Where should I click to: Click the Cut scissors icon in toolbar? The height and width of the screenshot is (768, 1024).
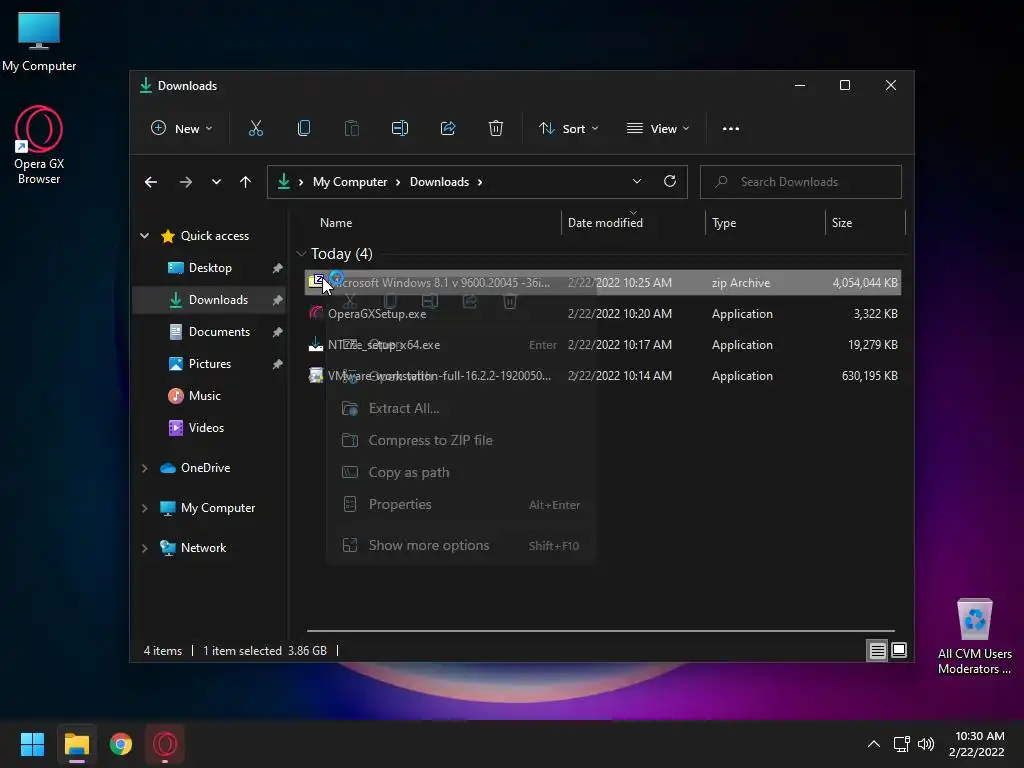pyautogui.click(x=255, y=129)
